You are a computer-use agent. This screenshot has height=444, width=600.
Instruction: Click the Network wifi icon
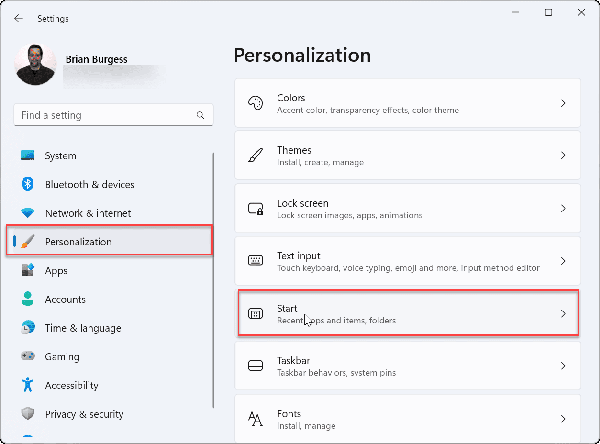(28, 213)
